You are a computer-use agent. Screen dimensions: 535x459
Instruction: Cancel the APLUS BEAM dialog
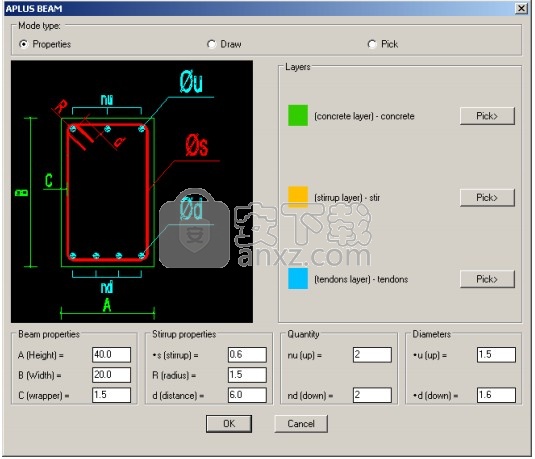[301, 424]
